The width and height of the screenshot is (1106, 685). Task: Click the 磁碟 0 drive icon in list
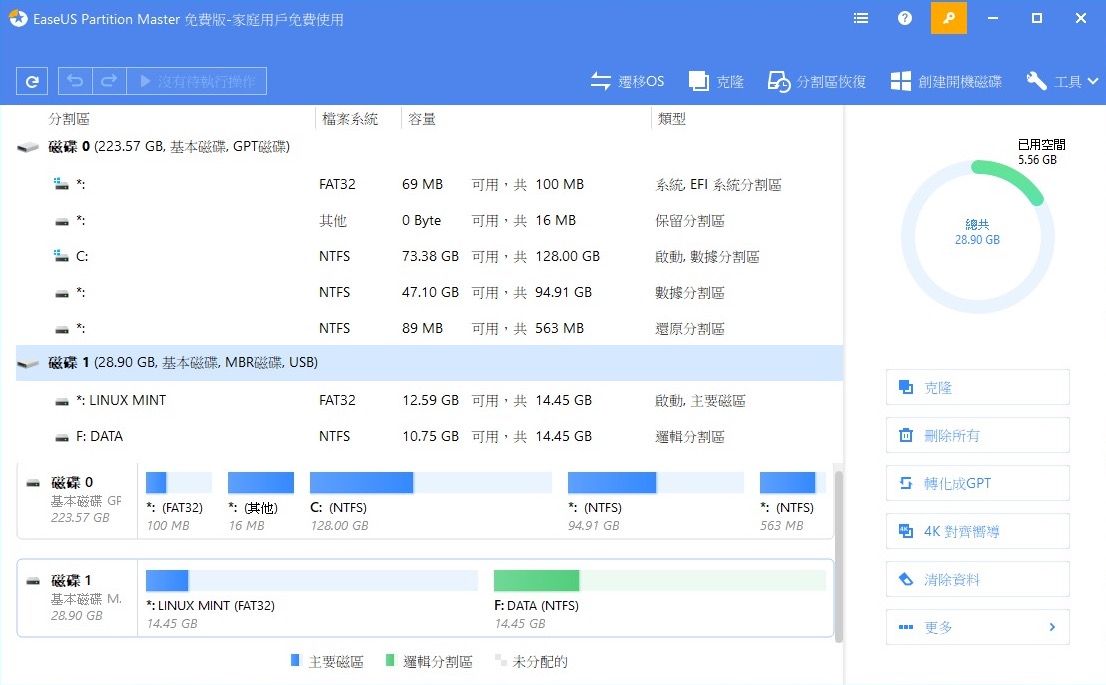pyautogui.click(x=28, y=147)
